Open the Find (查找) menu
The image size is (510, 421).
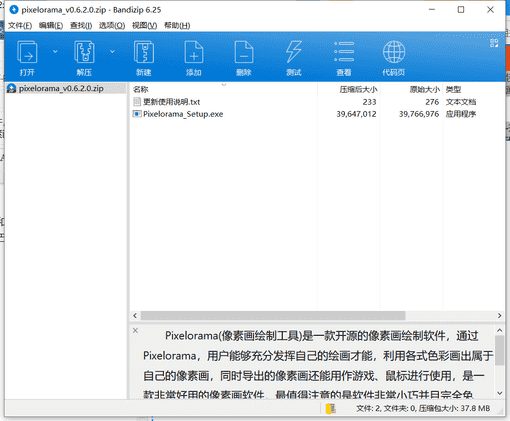tap(81, 25)
